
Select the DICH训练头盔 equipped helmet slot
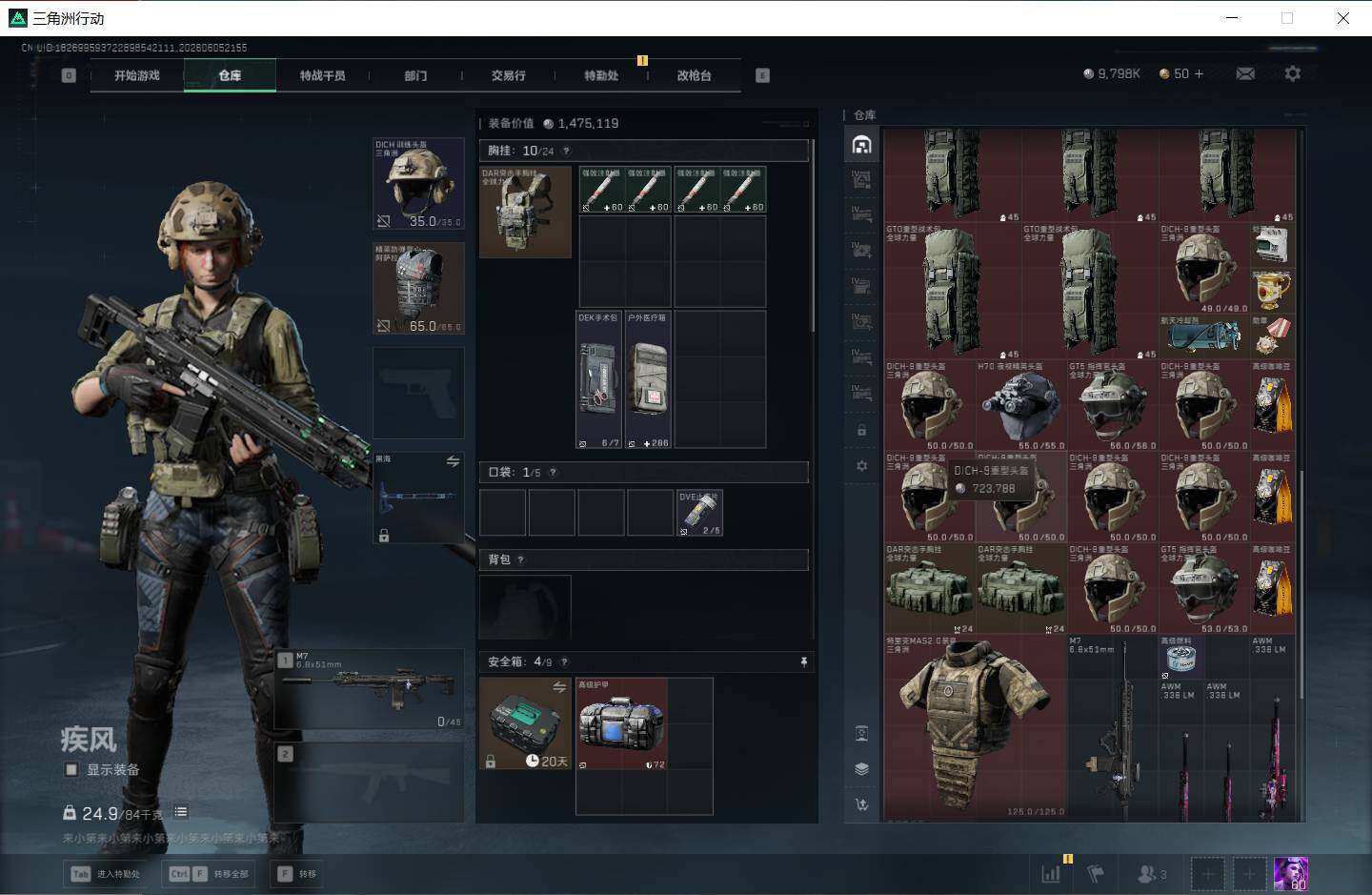click(418, 184)
